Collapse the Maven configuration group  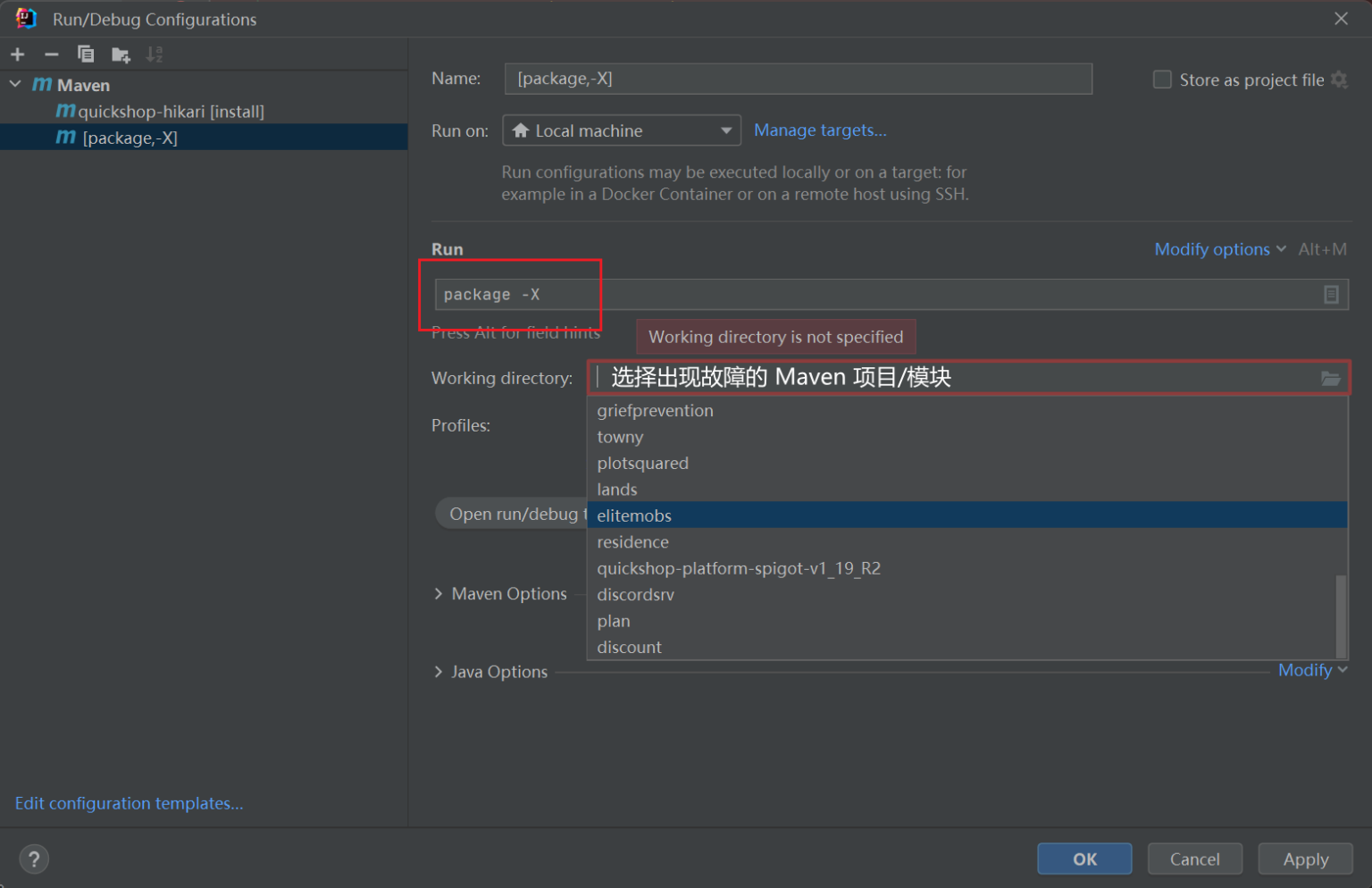tap(14, 84)
